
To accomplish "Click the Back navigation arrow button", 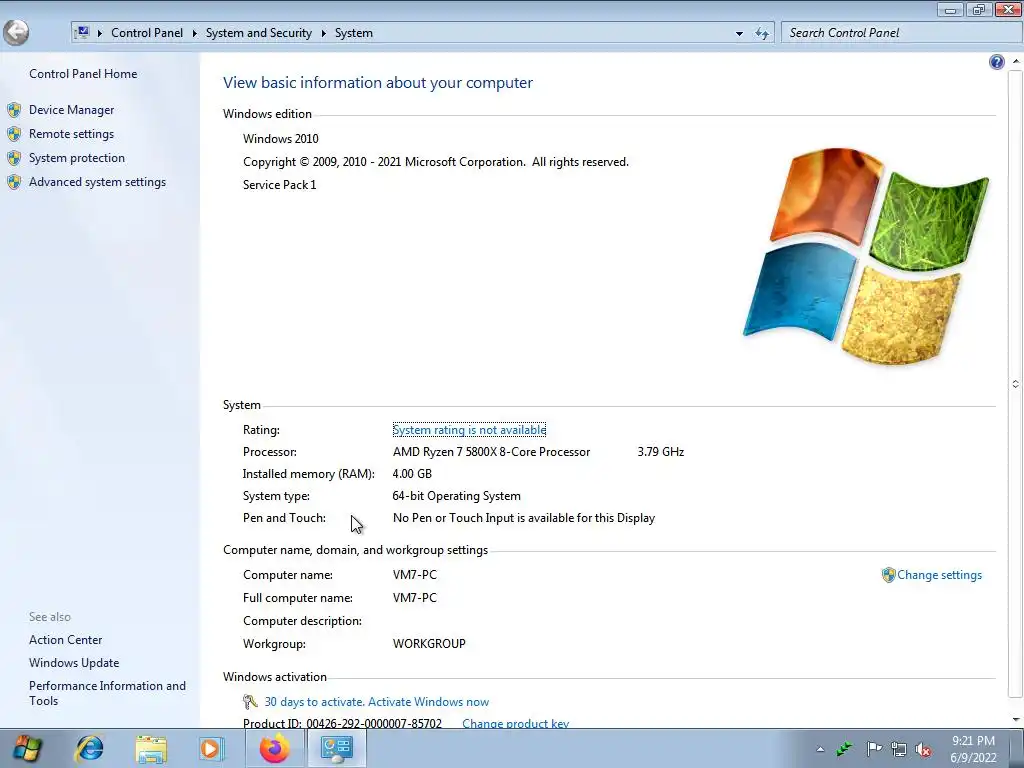I will tap(16, 33).
